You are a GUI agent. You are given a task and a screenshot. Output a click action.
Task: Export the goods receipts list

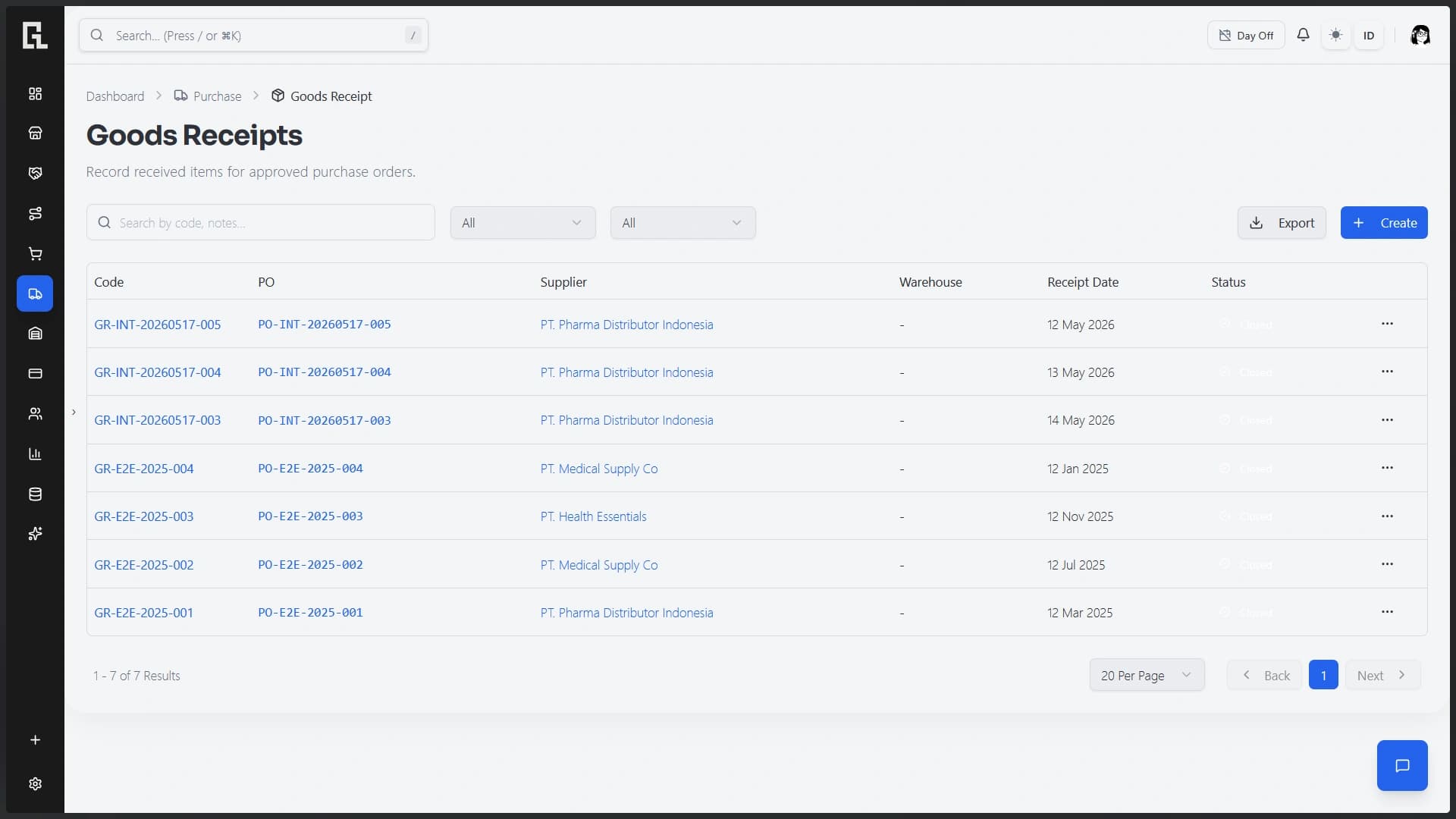pyautogui.click(x=1282, y=223)
